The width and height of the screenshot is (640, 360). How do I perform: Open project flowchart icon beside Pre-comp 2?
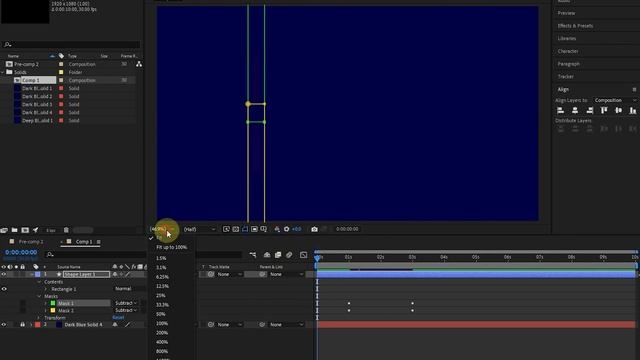139,64
